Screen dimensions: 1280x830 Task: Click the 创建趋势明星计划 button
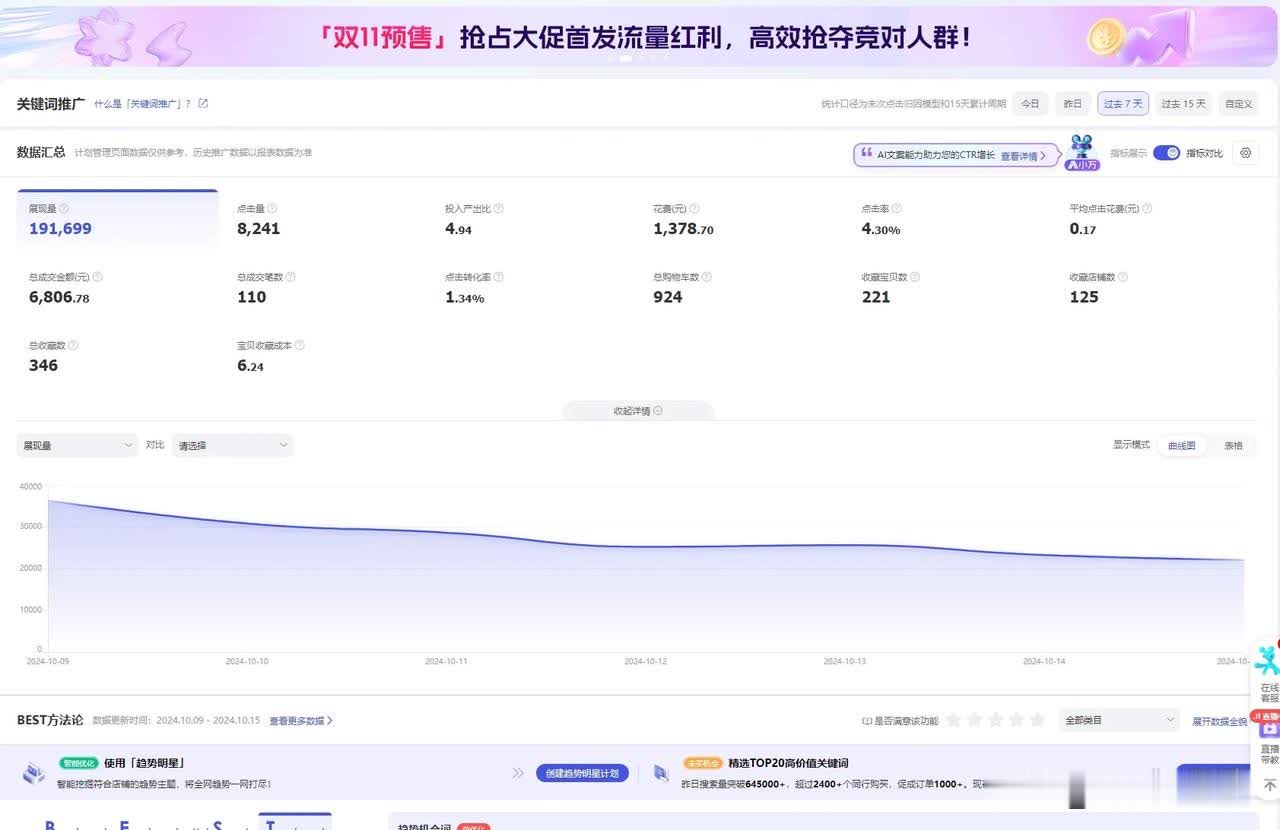click(x=582, y=773)
